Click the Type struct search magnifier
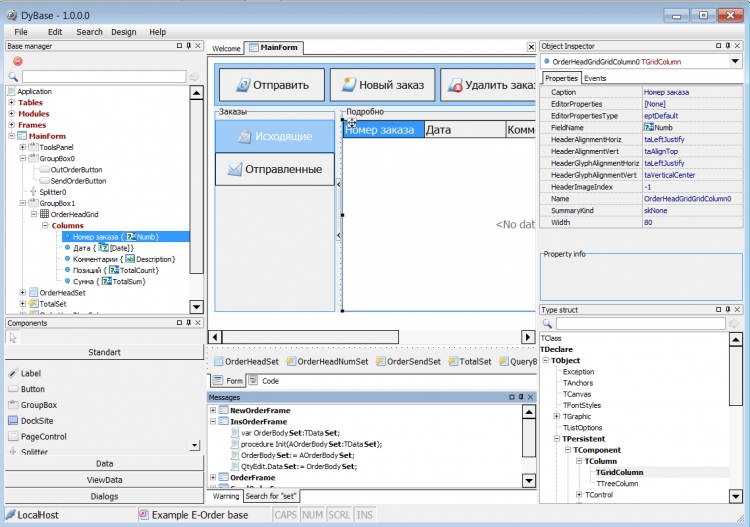 point(547,324)
